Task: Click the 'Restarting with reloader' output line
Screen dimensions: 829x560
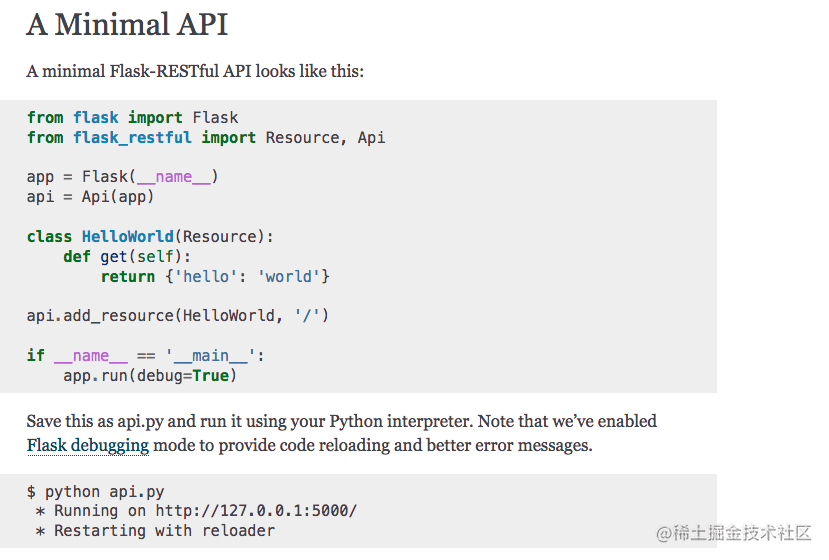Action: pos(155,531)
